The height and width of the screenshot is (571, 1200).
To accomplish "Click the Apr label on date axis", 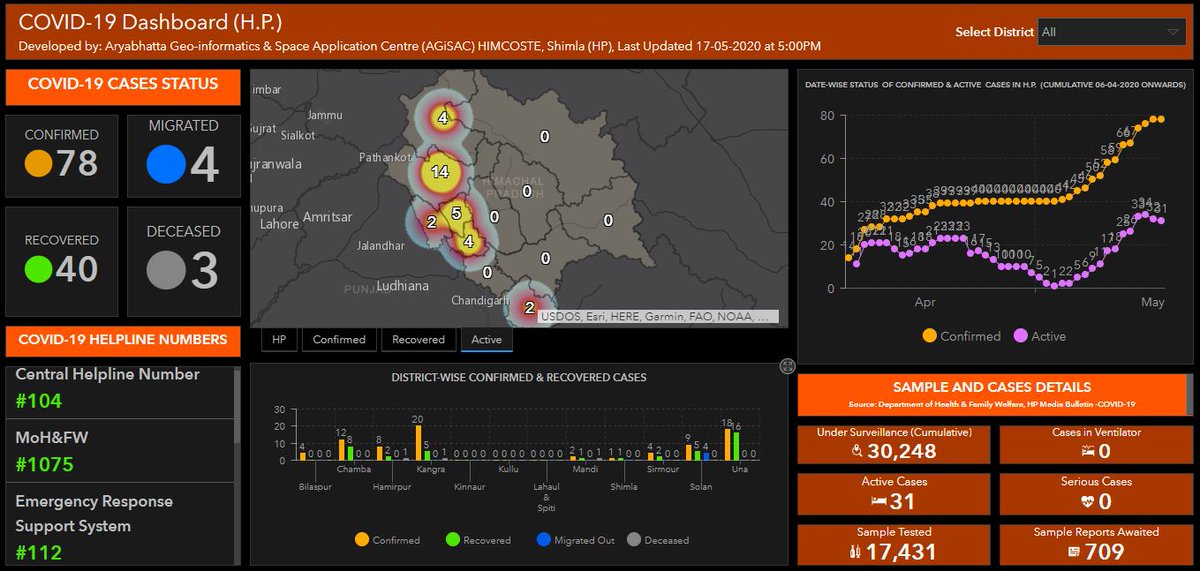I will click(x=925, y=302).
